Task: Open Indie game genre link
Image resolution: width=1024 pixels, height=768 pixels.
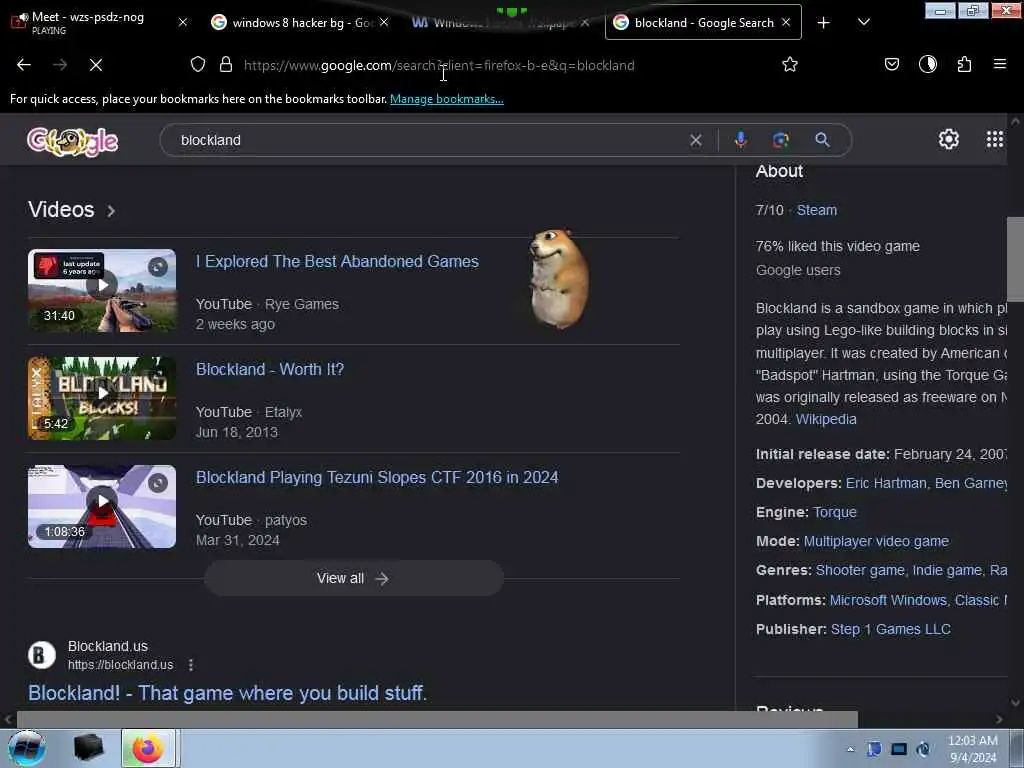Action: pyautogui.click(x=946, y=570)
